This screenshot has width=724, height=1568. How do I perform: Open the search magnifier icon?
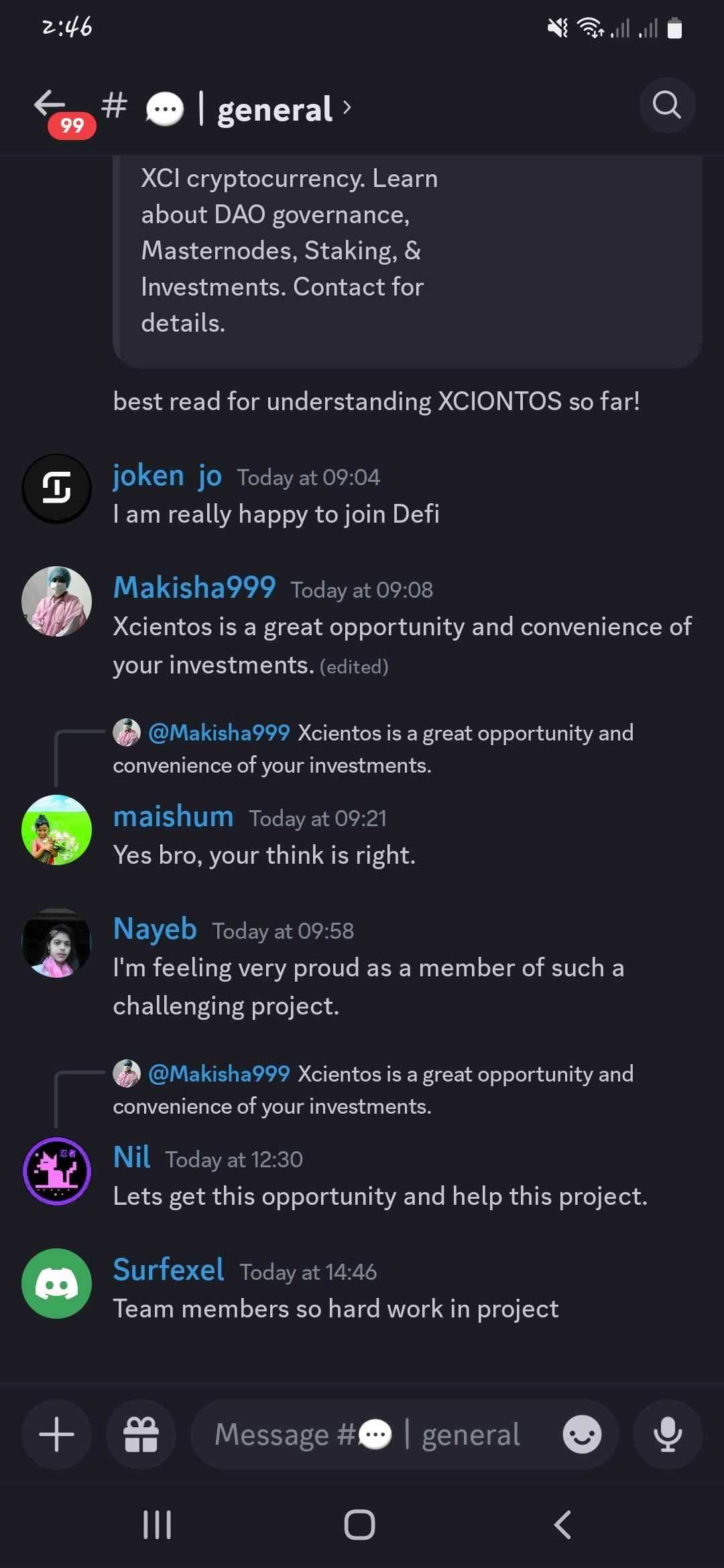(x=666, y=105)
